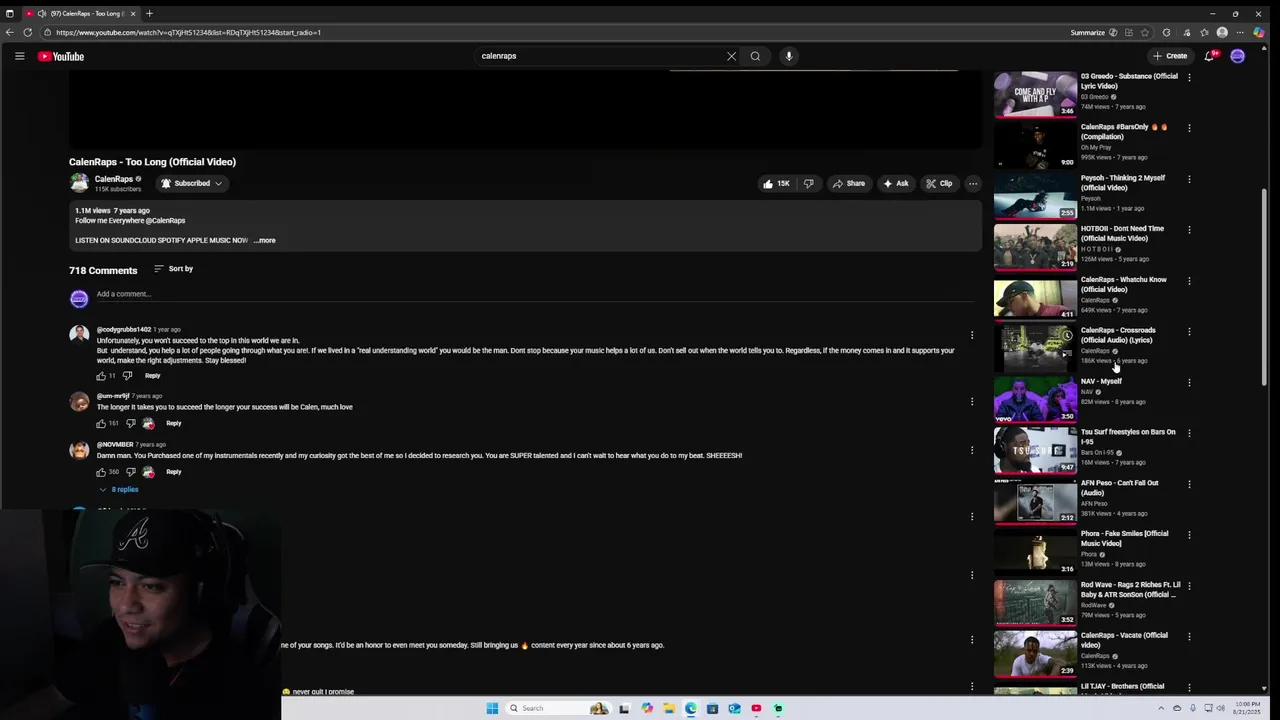Open the CalenRaps channel name link
1280x720 pixels.
coord(114,179)
